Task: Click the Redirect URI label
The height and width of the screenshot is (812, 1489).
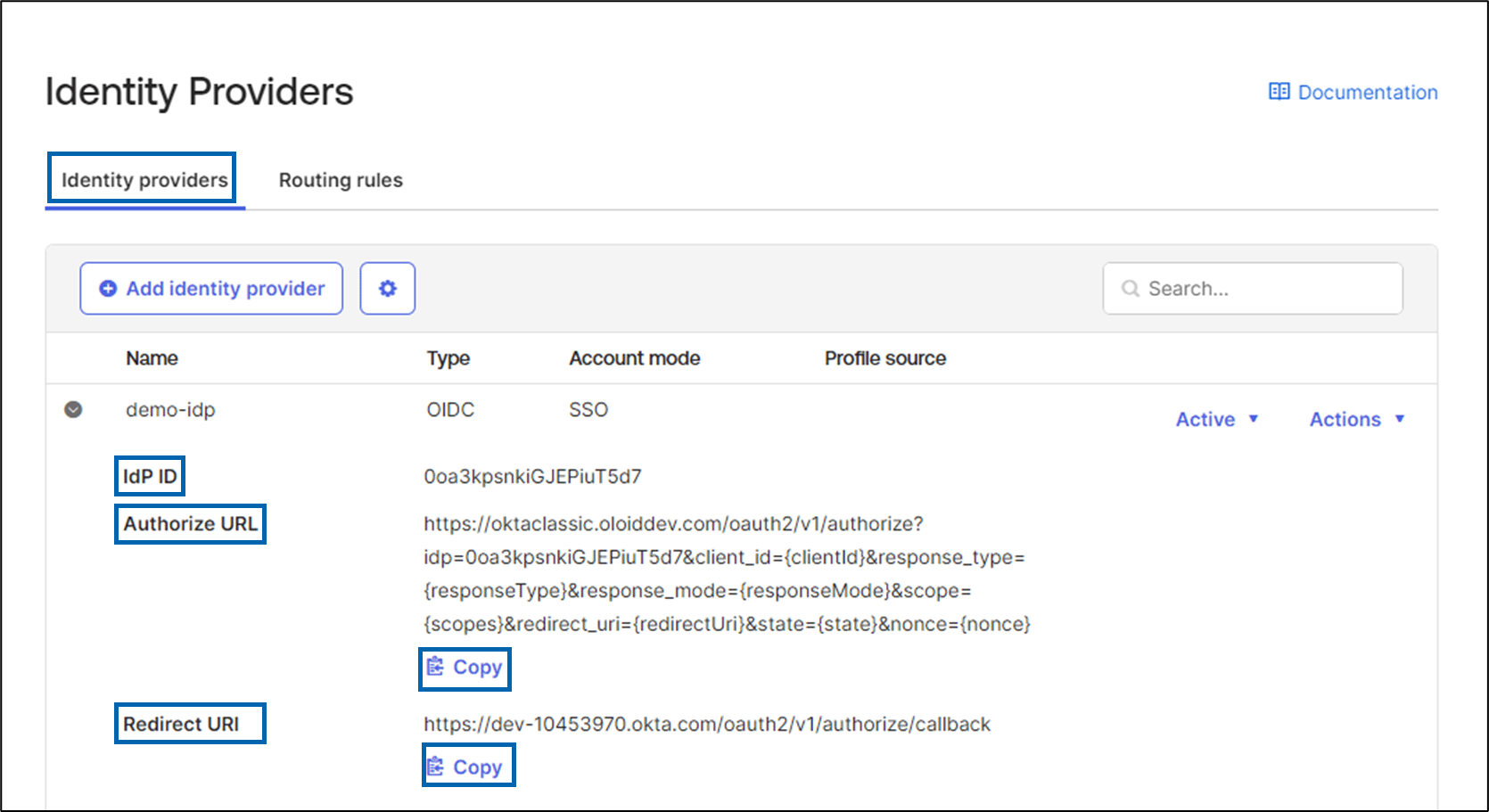Action: tap(181, 724)
